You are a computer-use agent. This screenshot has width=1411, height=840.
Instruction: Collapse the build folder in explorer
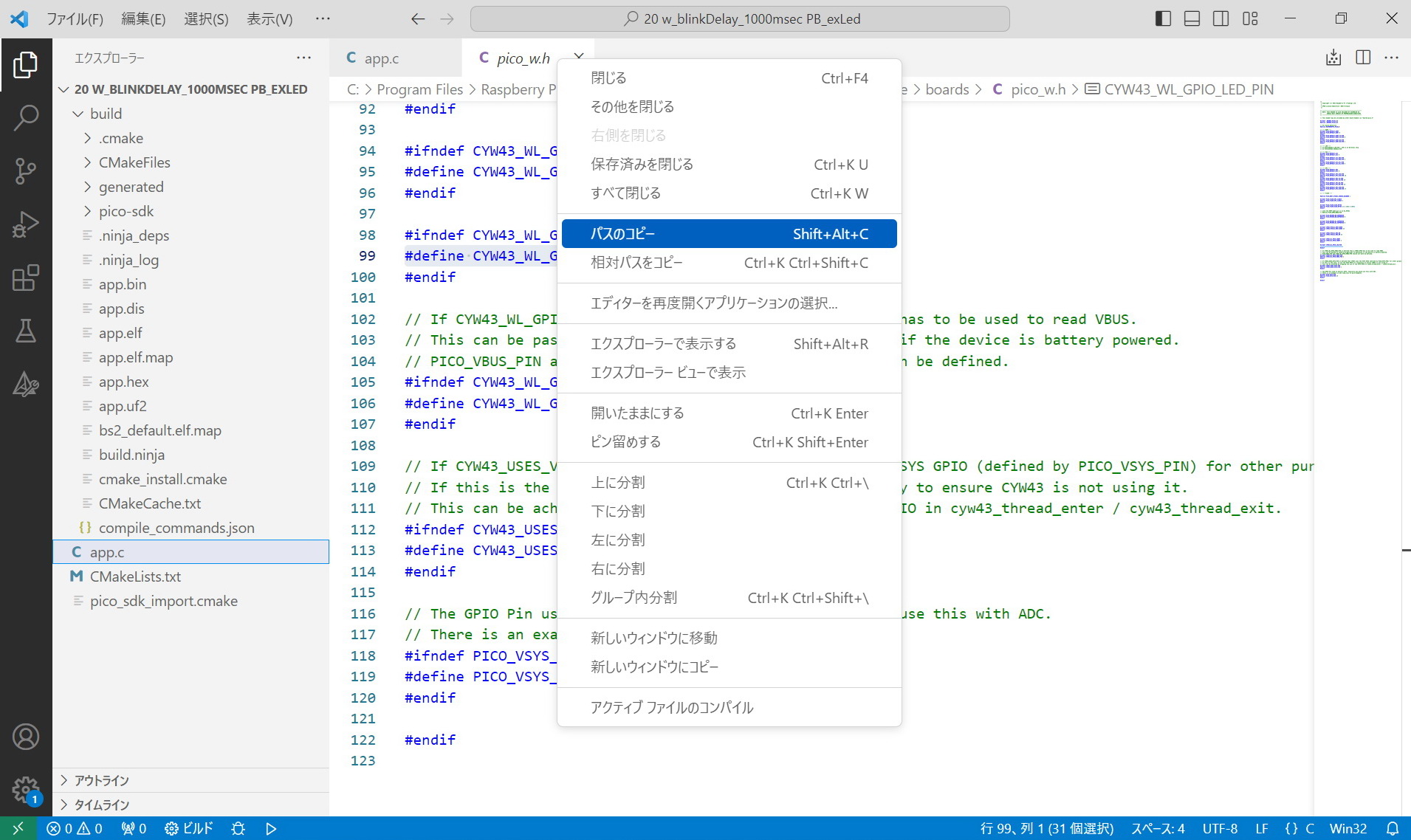(x=106, y=114)
